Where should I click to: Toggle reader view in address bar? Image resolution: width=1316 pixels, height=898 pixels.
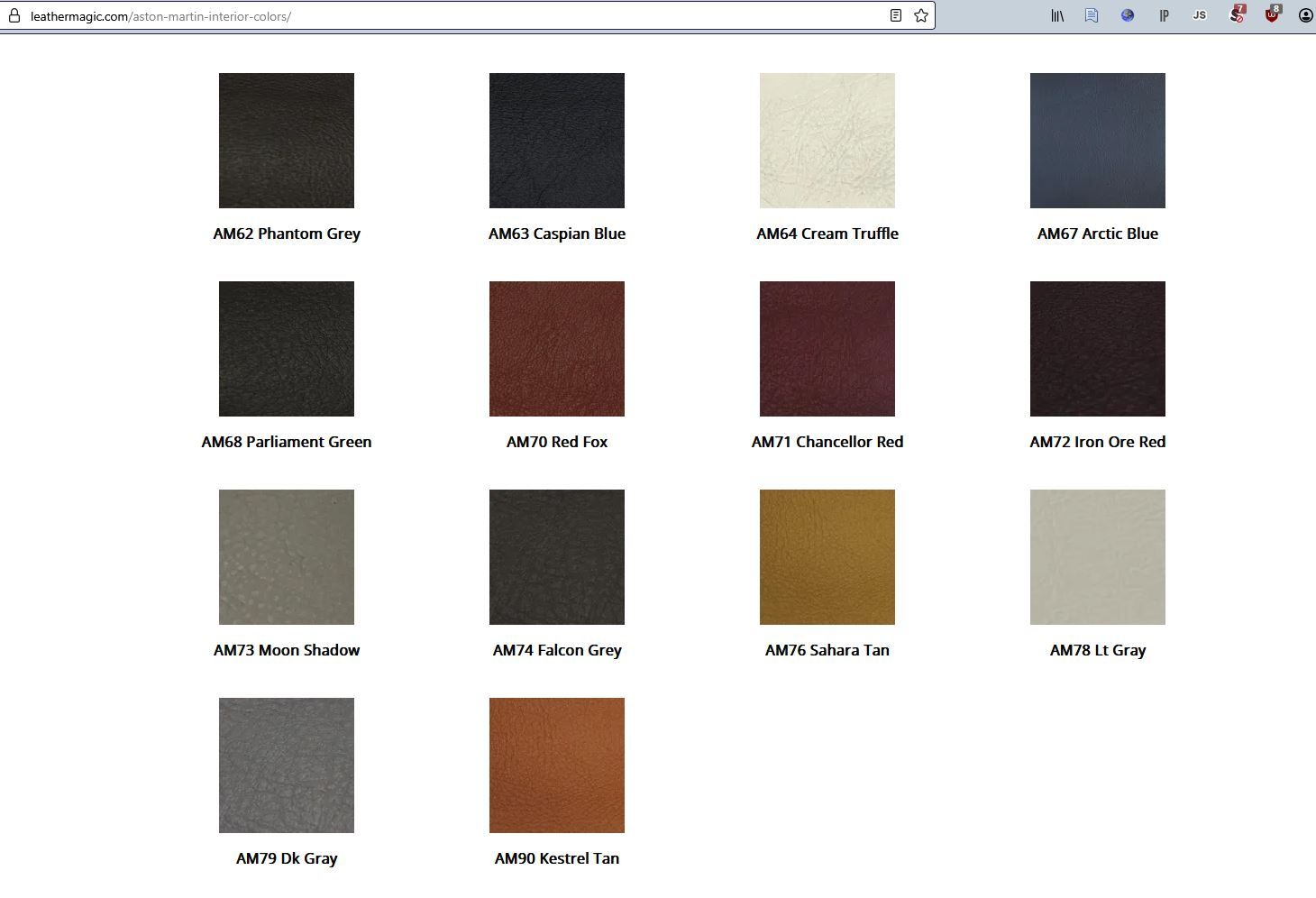pos(895,15)
